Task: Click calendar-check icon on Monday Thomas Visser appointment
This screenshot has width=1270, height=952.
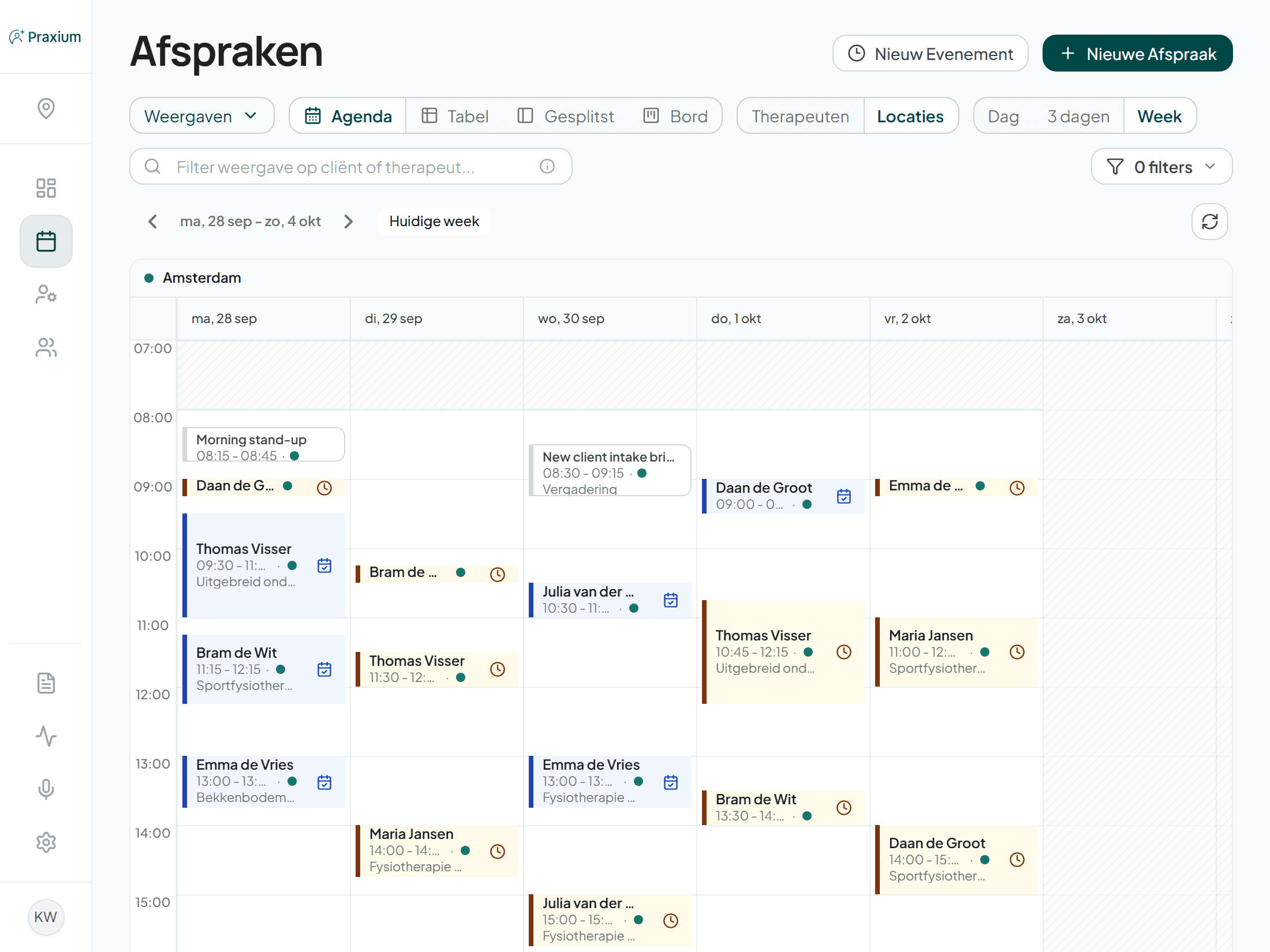Action: 324,565
